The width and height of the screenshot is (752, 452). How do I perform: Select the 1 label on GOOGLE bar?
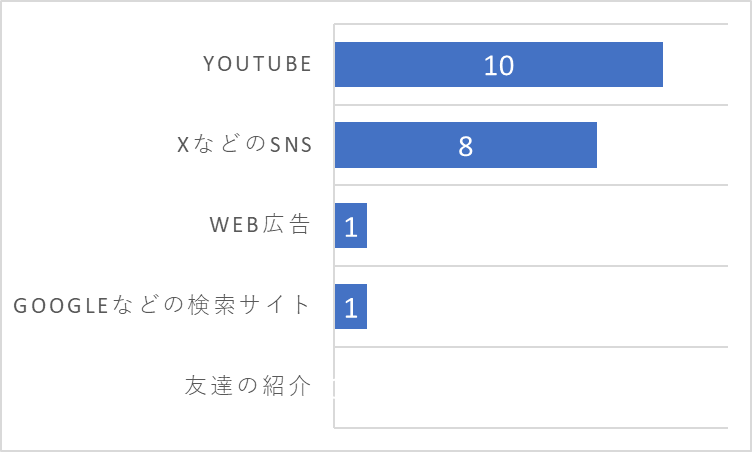pos(351,308)
